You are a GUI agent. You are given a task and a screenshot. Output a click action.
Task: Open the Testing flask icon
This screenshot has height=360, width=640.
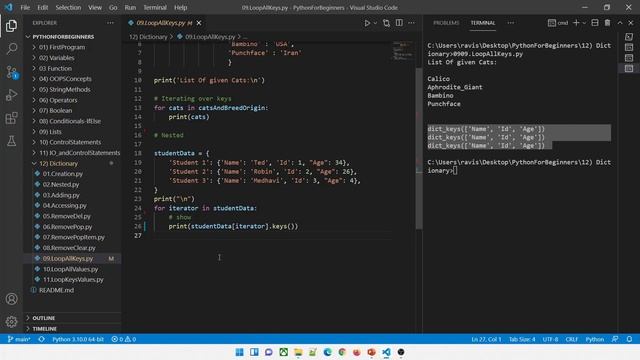pos(11,141)
